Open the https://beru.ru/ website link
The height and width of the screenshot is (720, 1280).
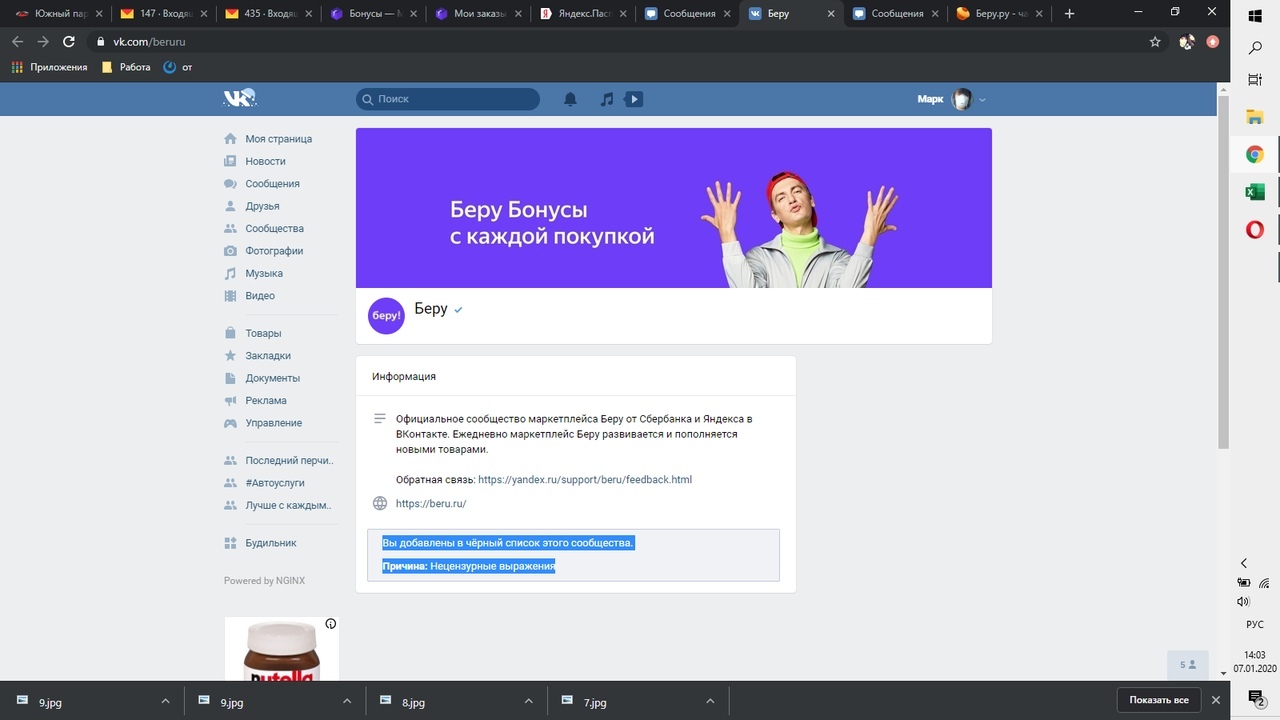[431, 504]
